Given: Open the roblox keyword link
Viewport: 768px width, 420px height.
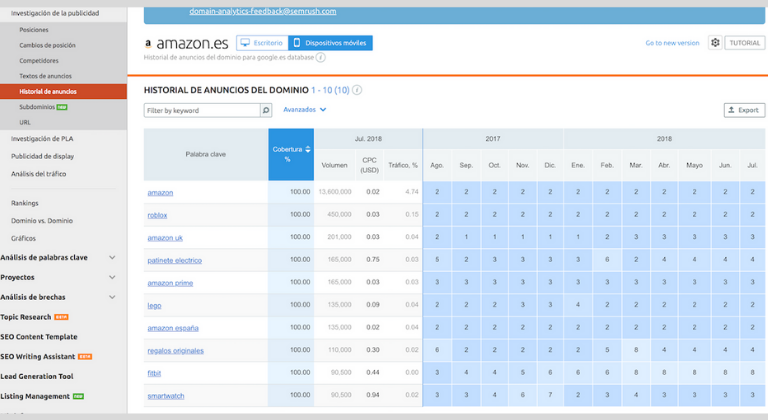Looking at the screenshot, I should (x=157, y=215).
